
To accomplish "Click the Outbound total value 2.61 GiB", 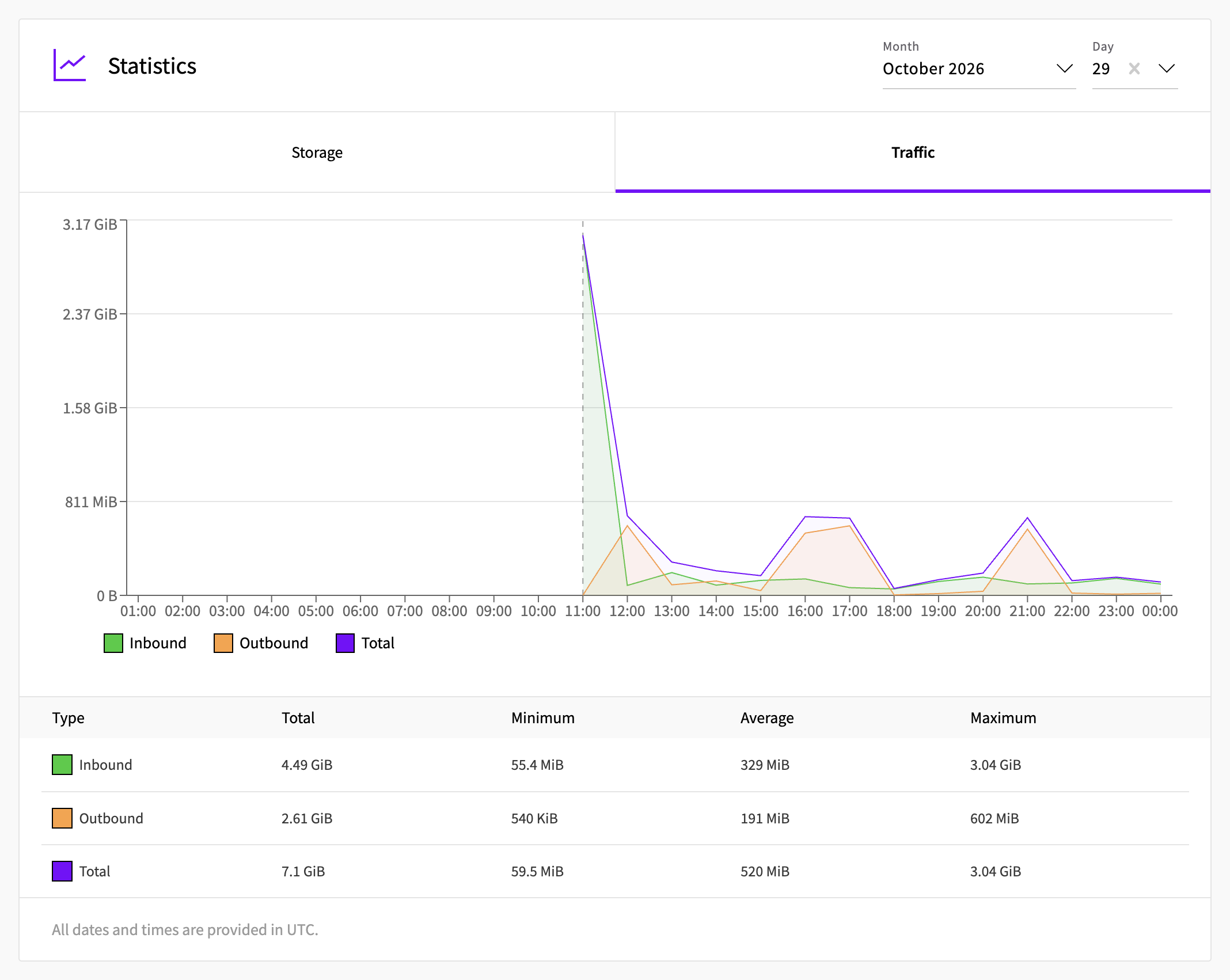I will 307,818.
